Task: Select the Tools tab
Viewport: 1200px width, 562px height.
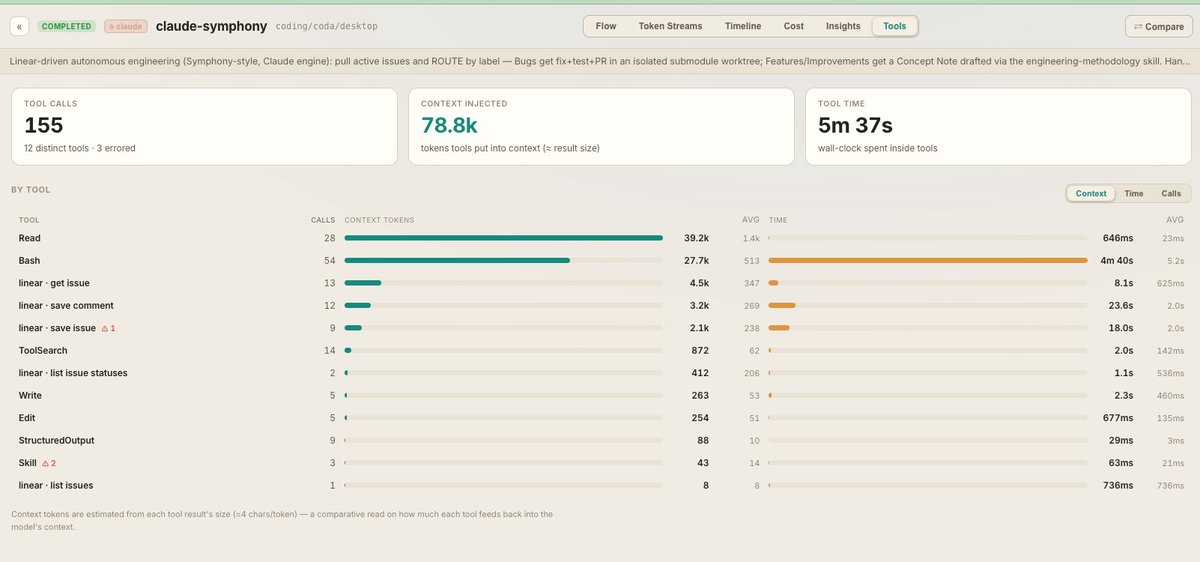Action: pos(895,26)
